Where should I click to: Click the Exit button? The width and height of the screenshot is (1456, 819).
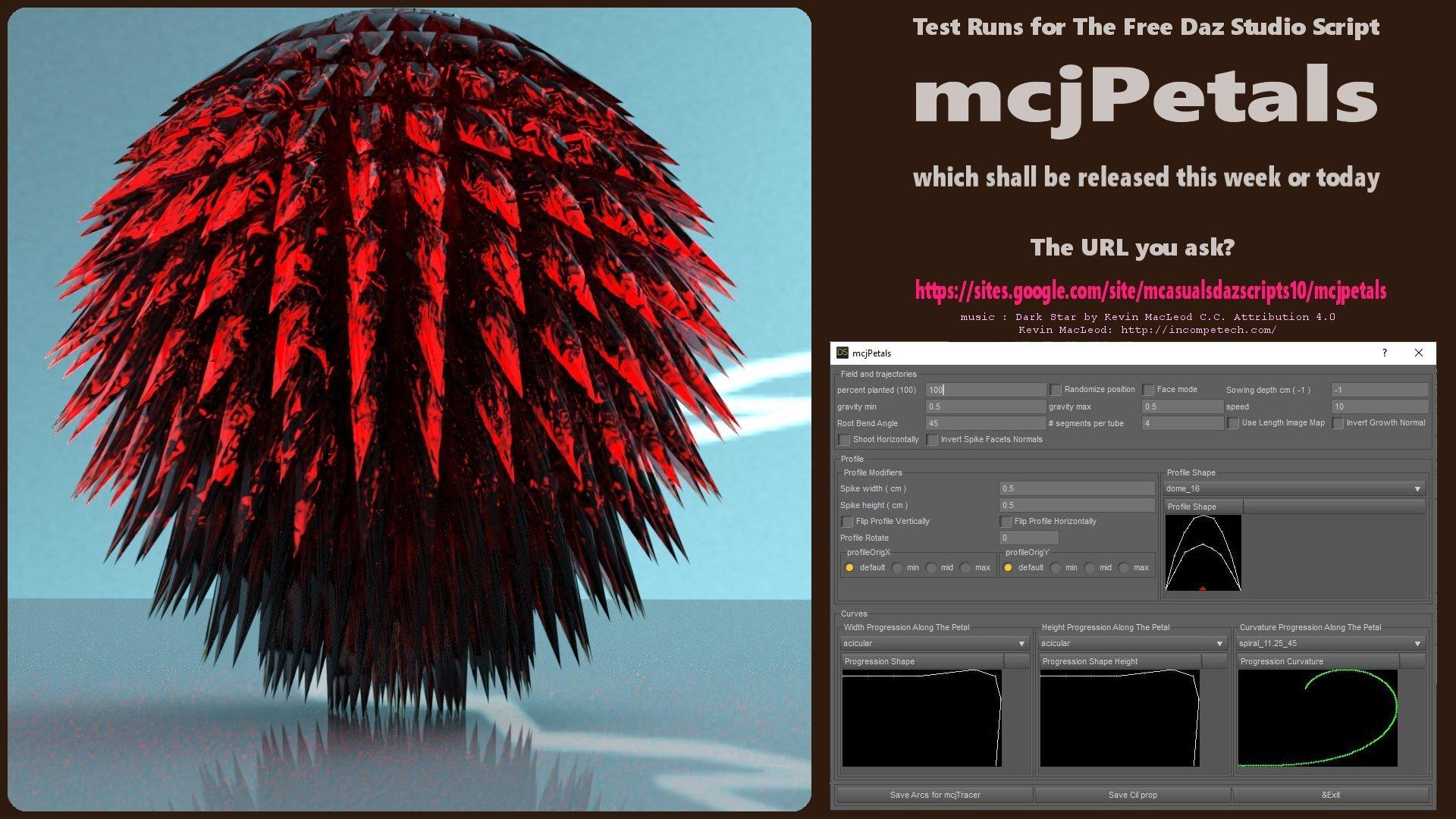tap(1330, 795)
